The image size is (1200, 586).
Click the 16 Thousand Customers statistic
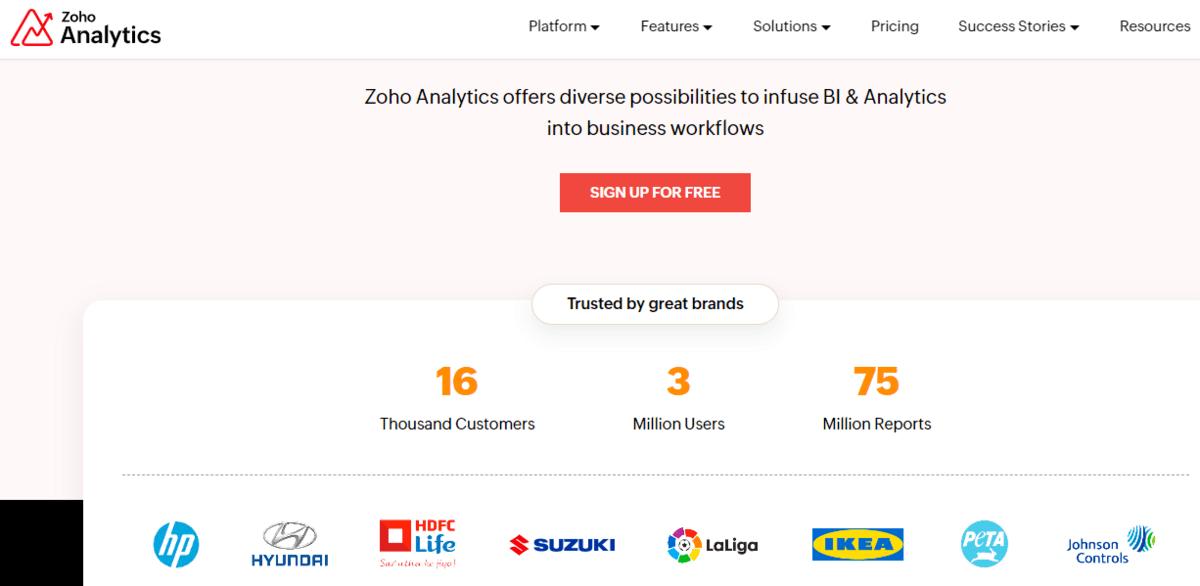point(457,398)
